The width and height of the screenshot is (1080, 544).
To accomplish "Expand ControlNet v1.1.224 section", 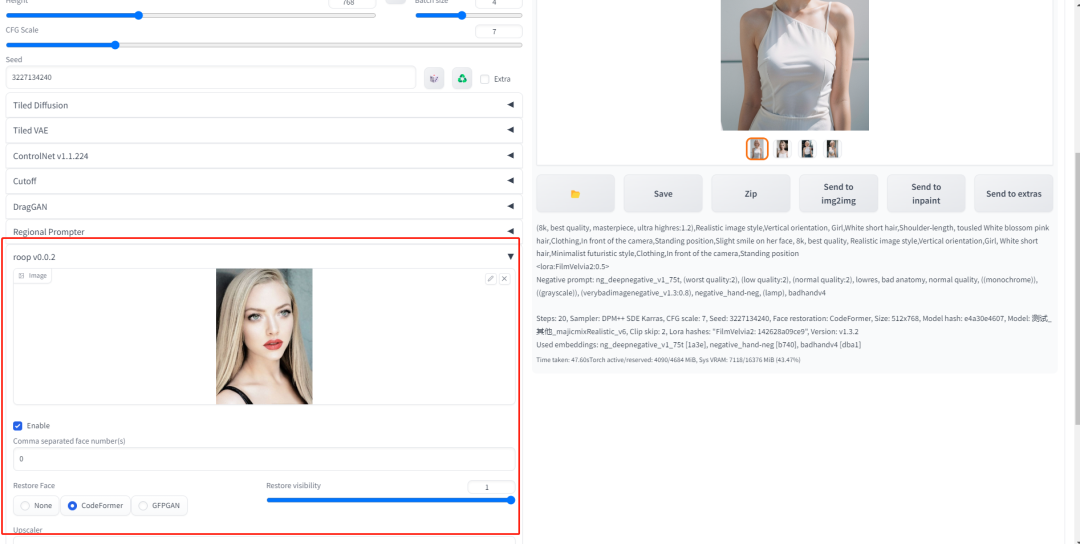I will click(x=264, y=156).
